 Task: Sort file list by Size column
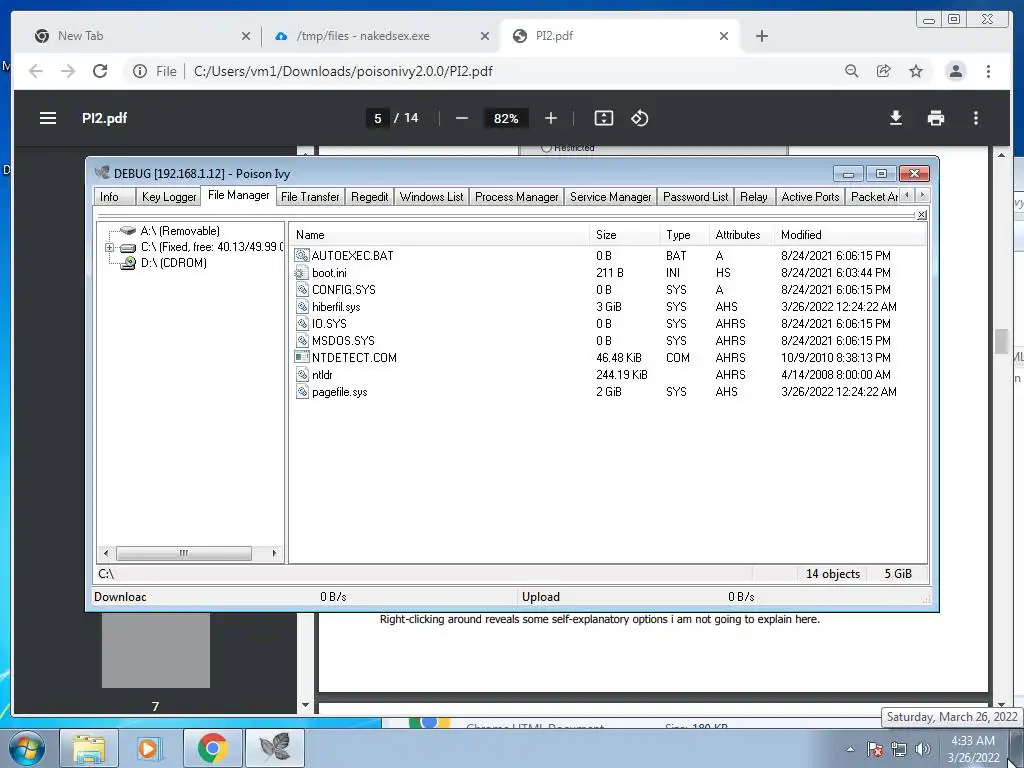(625, 234)
